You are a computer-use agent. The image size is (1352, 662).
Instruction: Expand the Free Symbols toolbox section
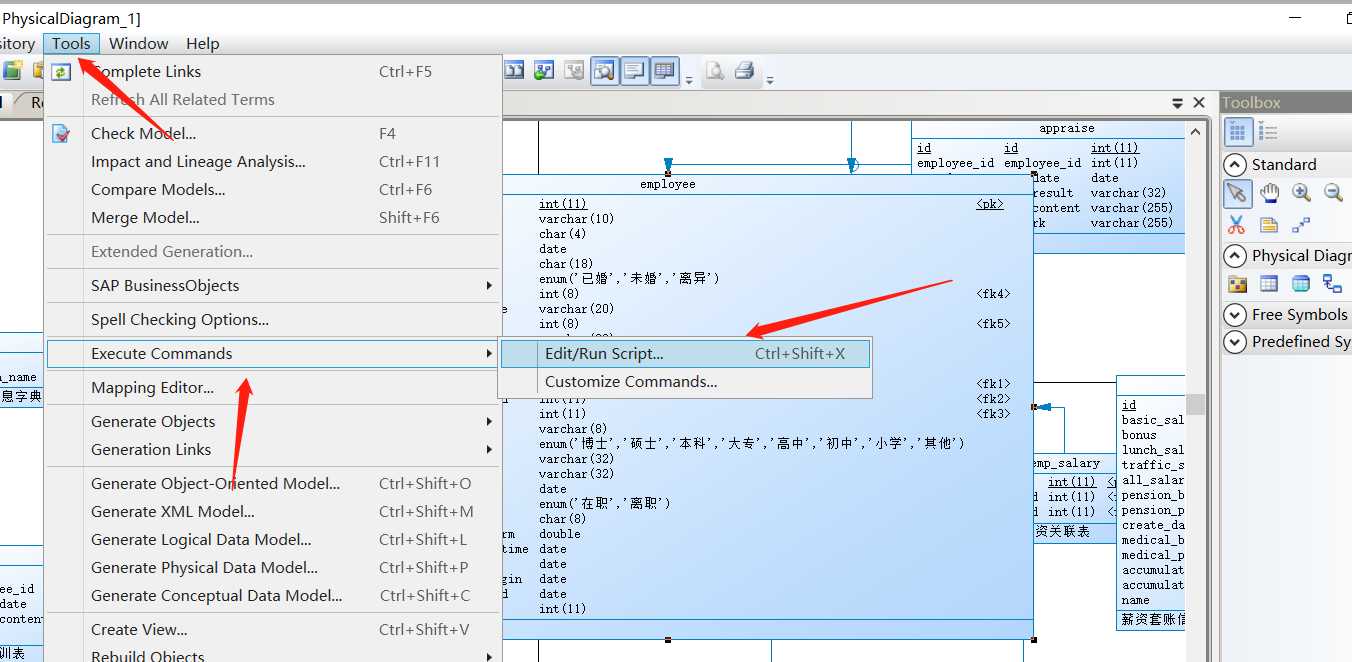[1236, 315]
